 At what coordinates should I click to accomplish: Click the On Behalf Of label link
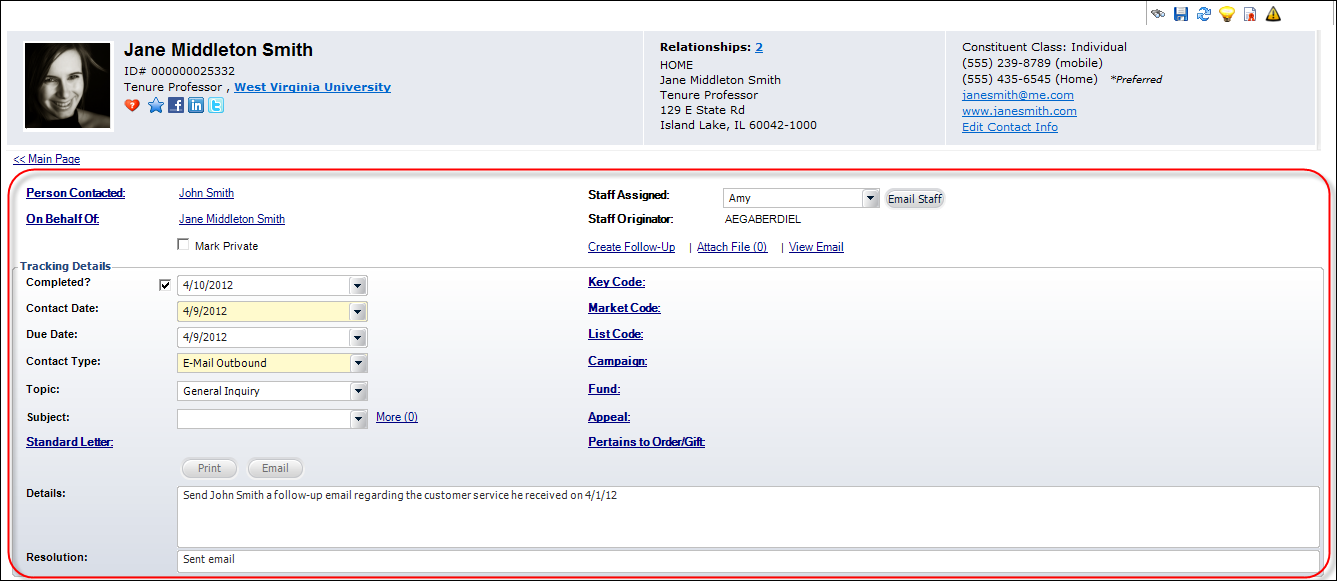[62, 219]
